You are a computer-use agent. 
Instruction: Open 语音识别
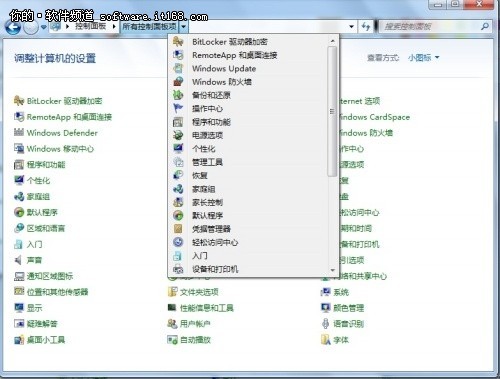click(x=348, y=324)
